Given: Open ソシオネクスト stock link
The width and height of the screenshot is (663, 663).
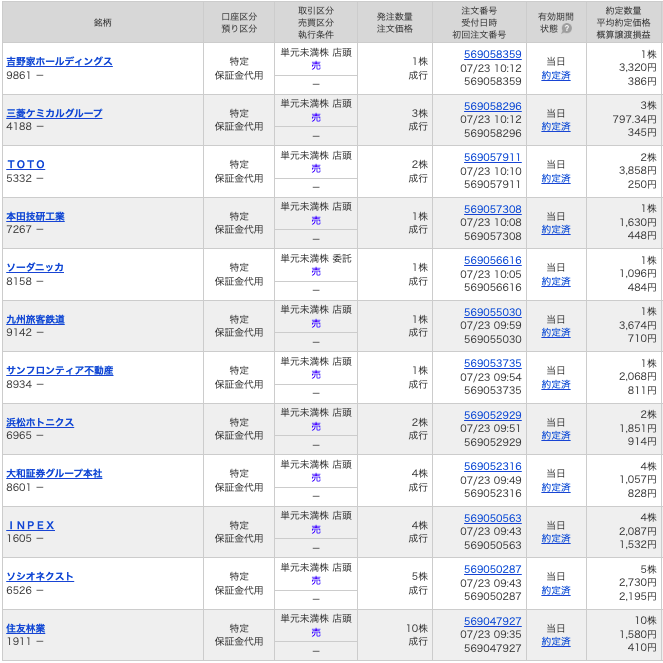Looking at the screenshot, I should click(40, 576).
